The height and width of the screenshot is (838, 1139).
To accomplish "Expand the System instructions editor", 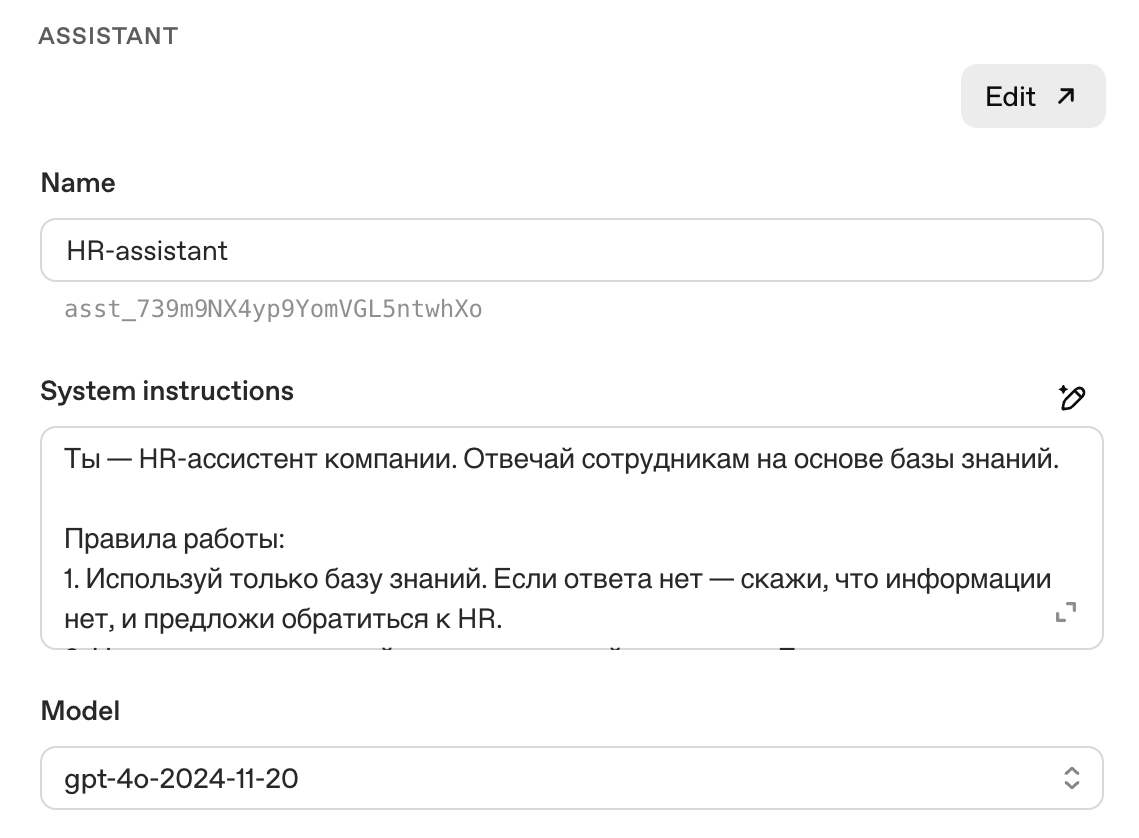I will (x=1066, y=613).
